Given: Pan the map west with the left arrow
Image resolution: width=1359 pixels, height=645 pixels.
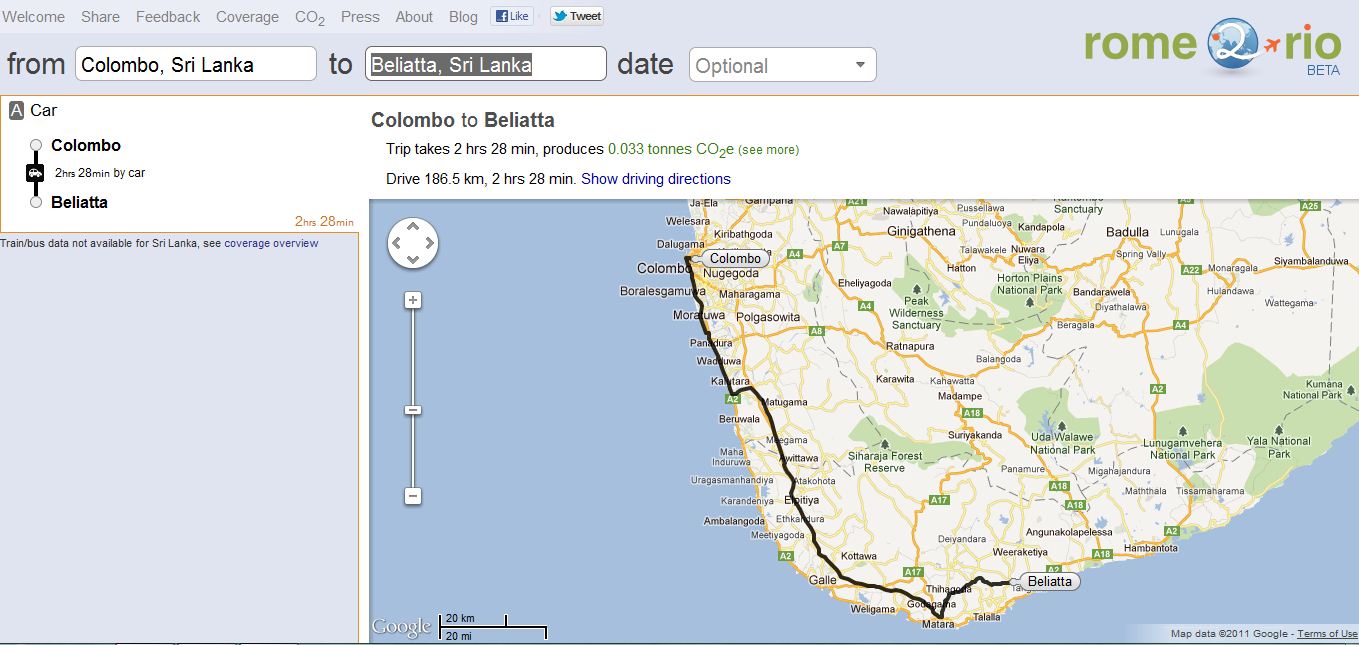Looking at the screenshot, I should pyautogui.click(x=396, y=242).
